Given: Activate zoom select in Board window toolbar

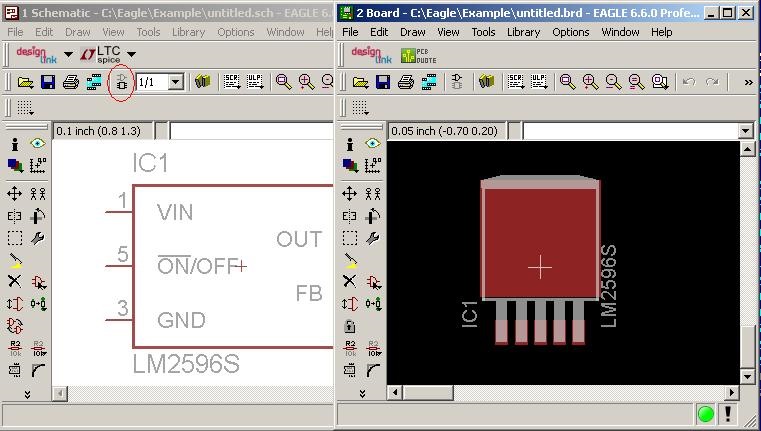Looking at the screenshot, I should tap(660, 82).
